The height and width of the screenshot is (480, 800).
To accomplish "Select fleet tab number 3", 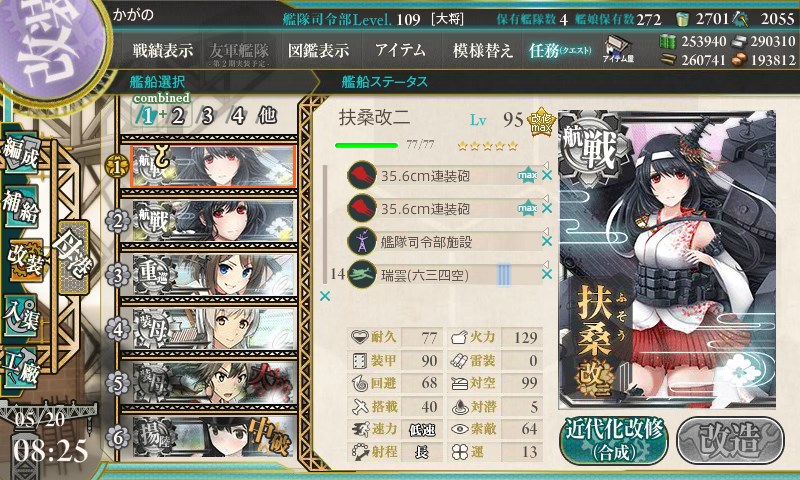I will point(206,116).
